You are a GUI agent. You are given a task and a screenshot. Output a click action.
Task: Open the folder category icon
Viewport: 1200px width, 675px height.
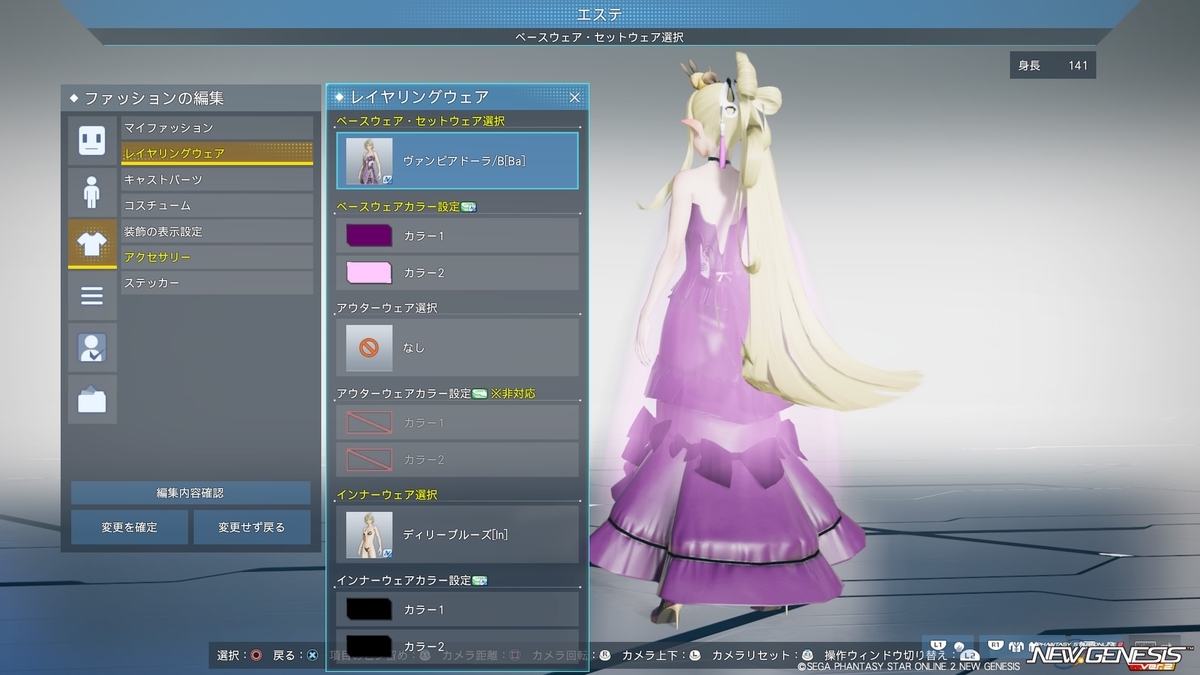[x=92, y=400]
